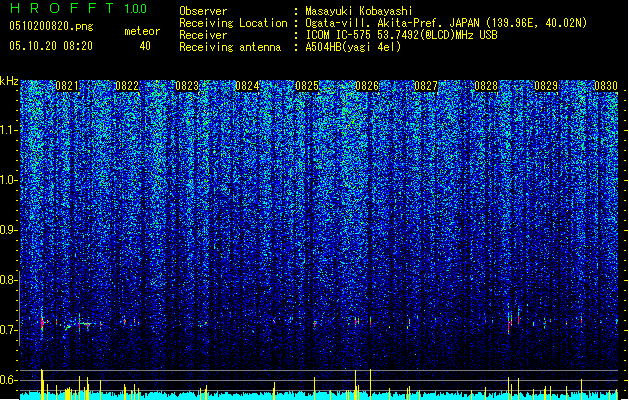Viewport: 629px width, 400px height.
Task: Click the 0830 time marker
Action: [x=606, y=86]
